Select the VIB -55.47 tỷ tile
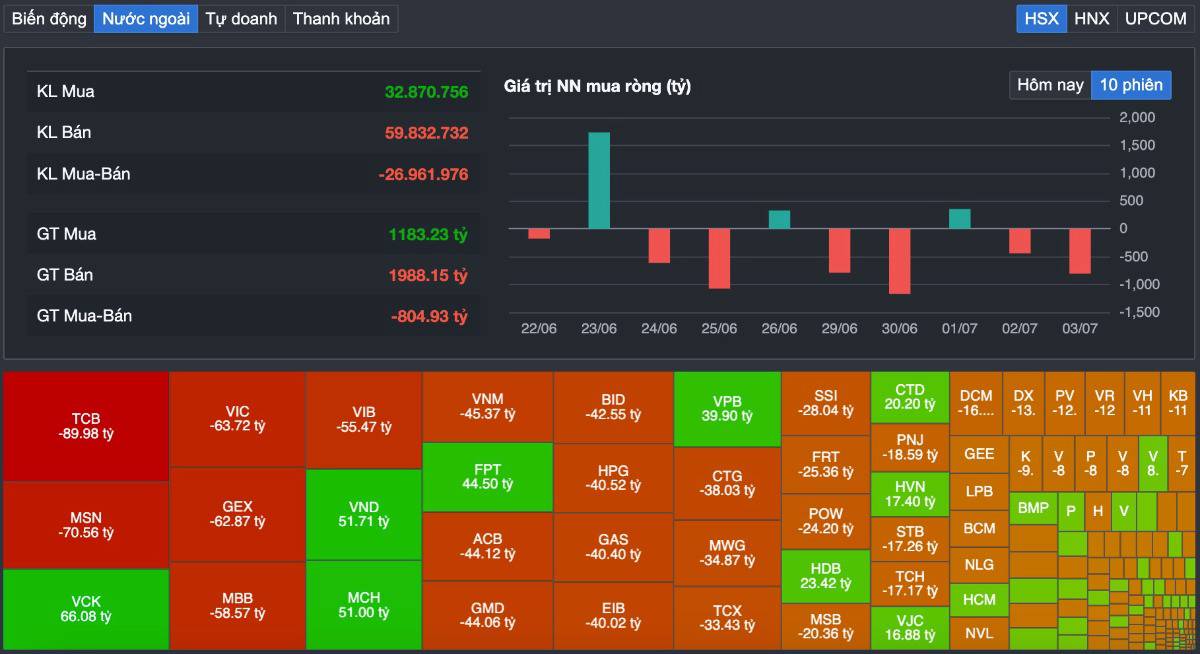 pos(364,420)
